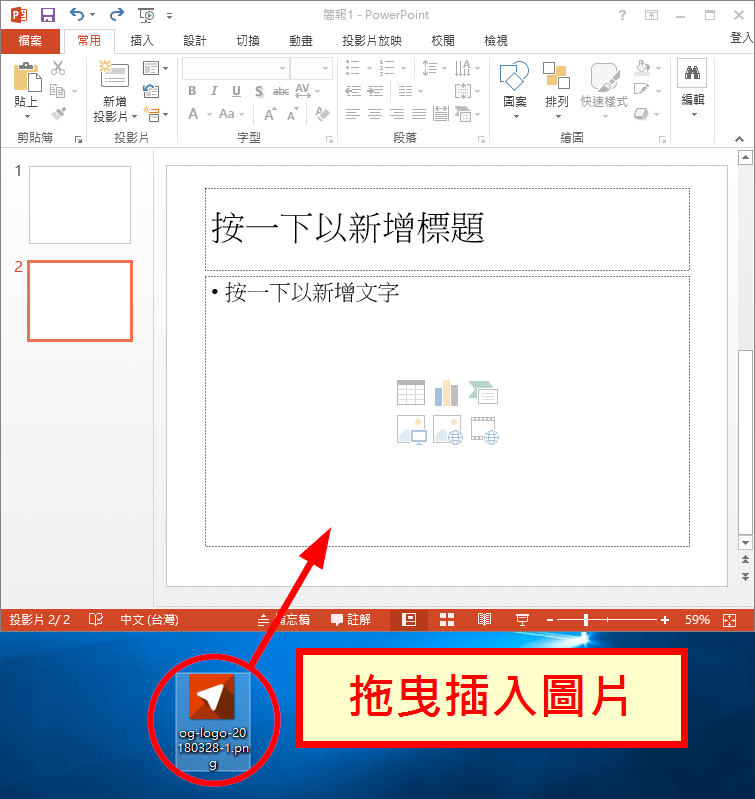Open the Shapes (圖案) gallery

point(515,90)
